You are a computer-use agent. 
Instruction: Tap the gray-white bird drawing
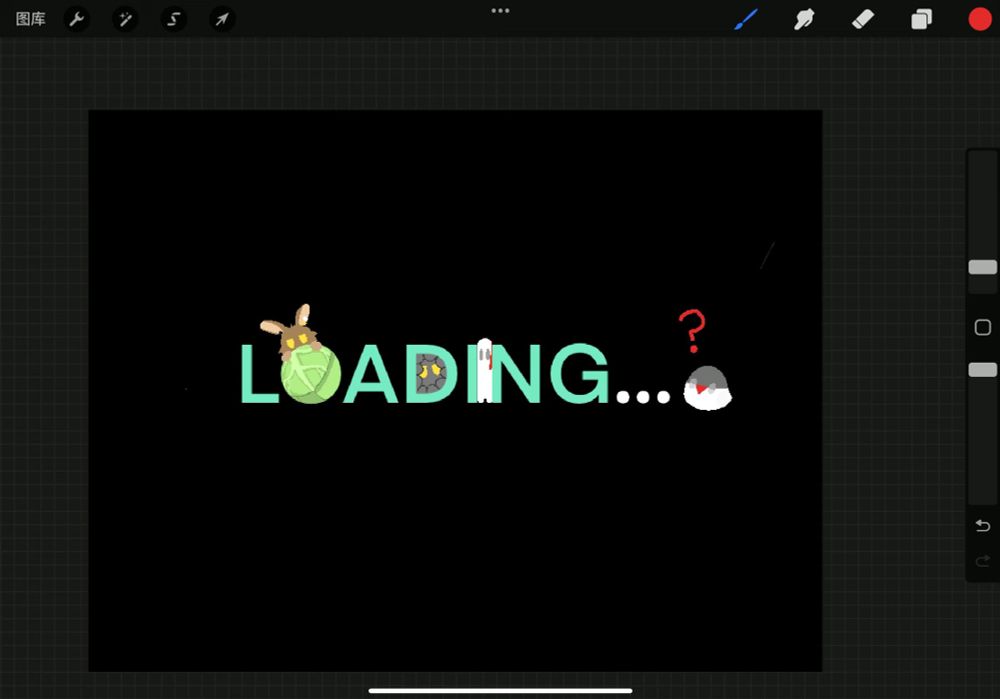click(x=708, y=388)
